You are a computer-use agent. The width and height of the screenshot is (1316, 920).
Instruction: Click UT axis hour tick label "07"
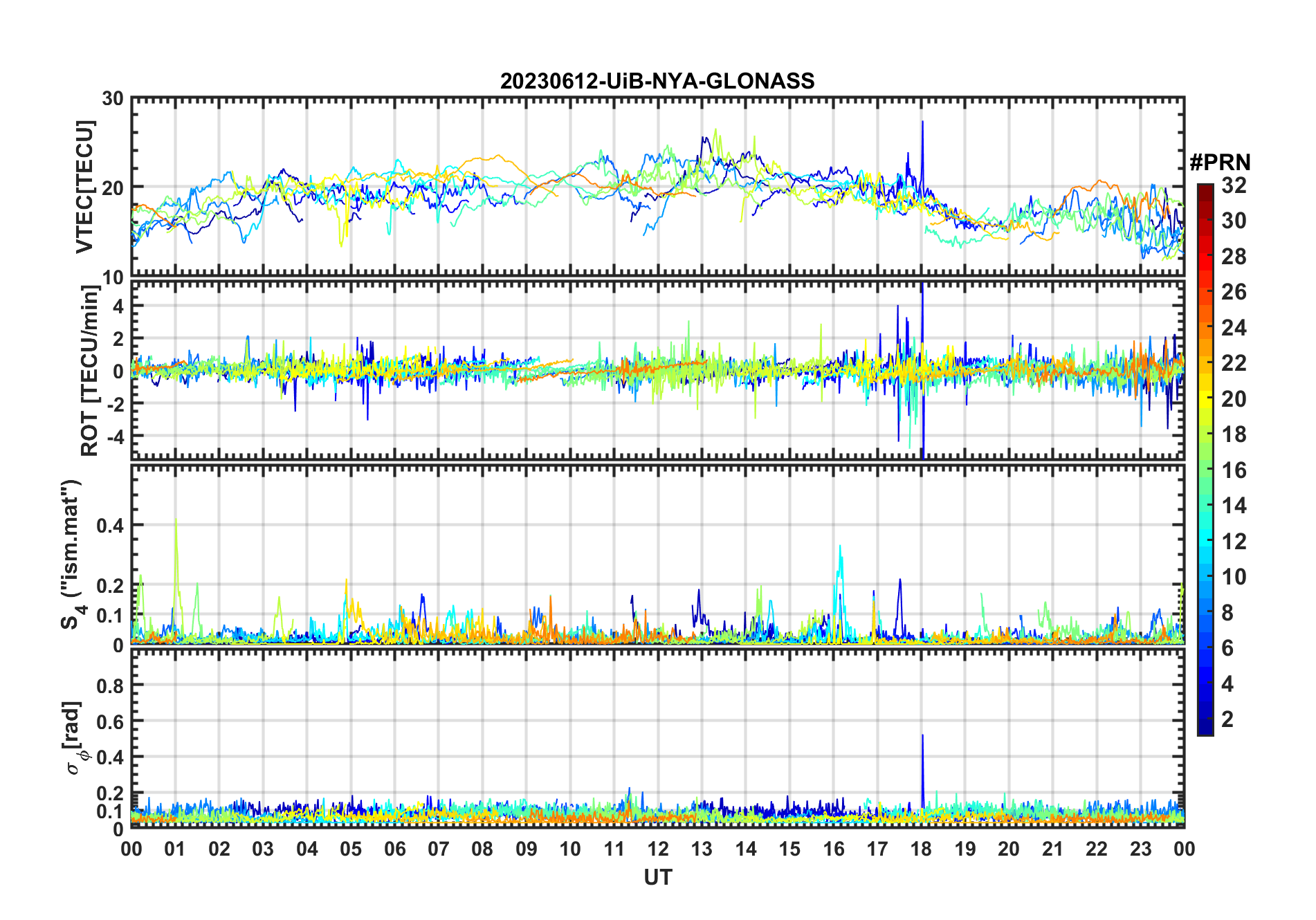[439, 849]
